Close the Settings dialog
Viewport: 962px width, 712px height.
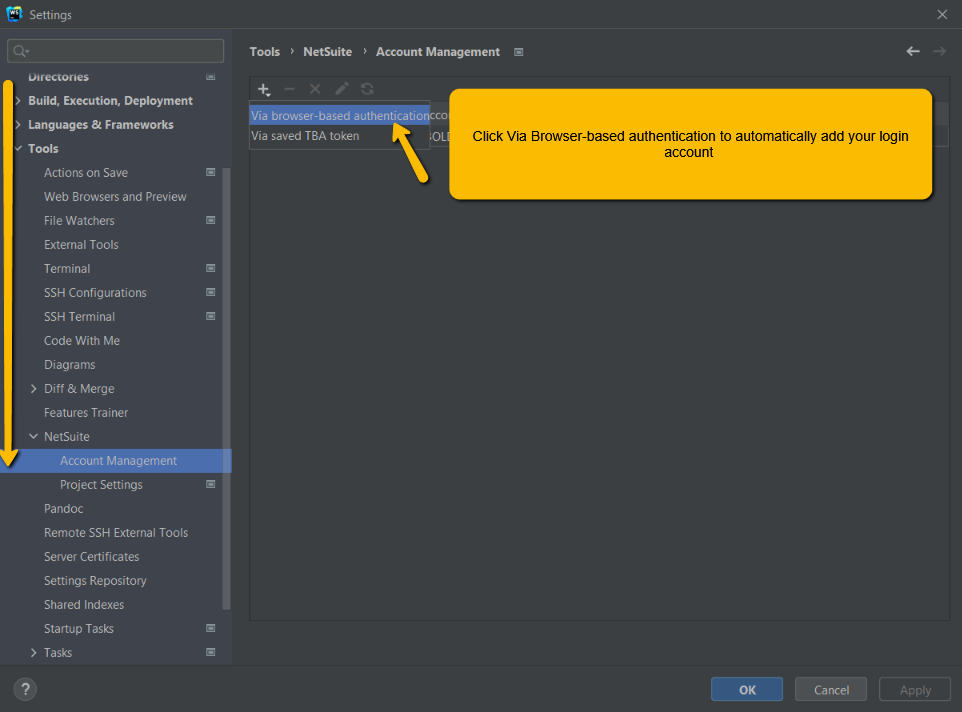pos(942,14)
